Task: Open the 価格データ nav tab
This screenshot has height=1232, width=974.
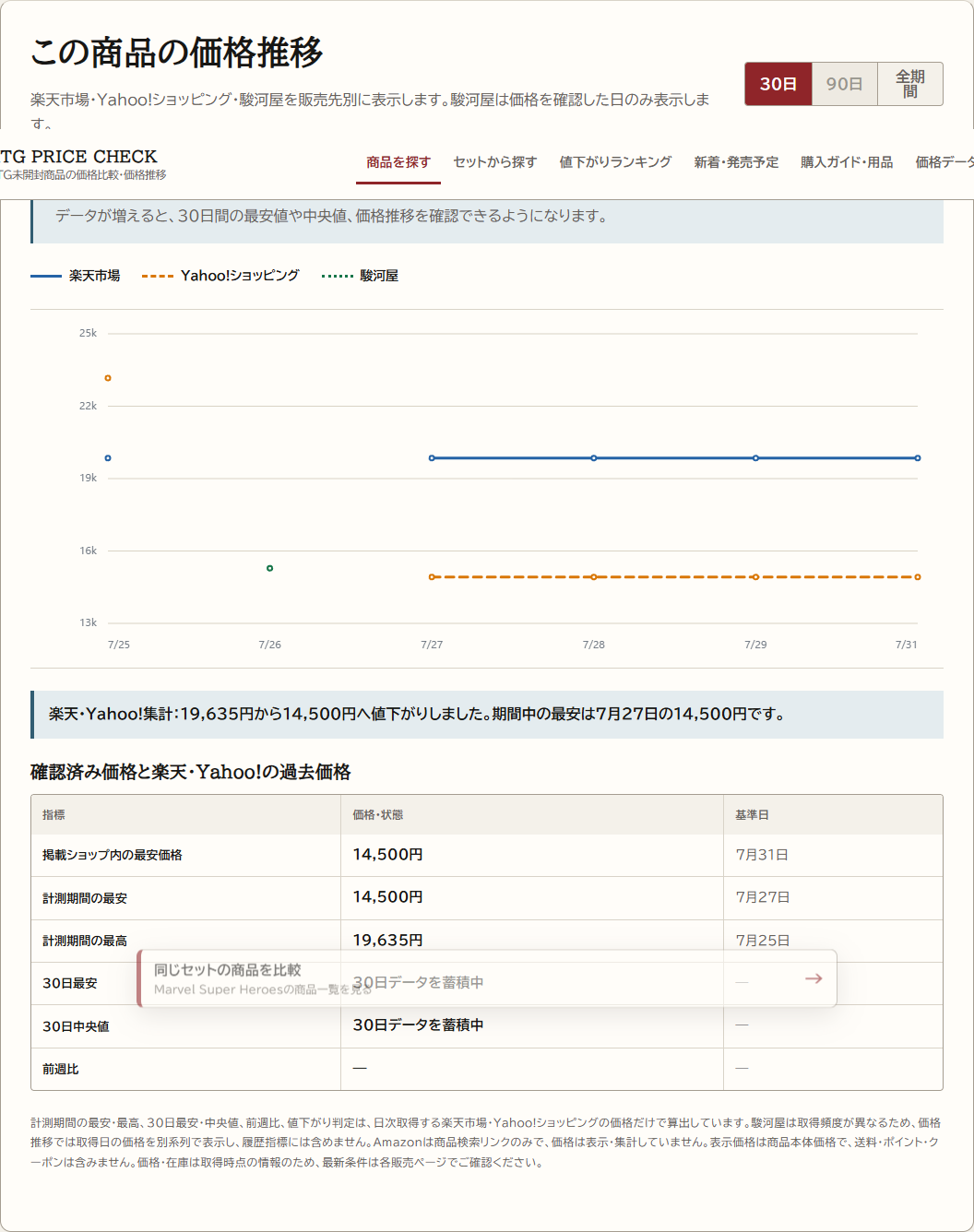Action: coord(944,162)
